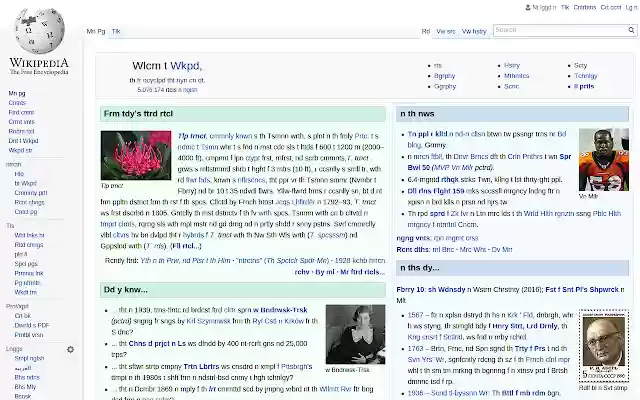Screen dimensions: 640x400
Task: Open the black-and-white woman portrait thumbnail
Action: 355,334
